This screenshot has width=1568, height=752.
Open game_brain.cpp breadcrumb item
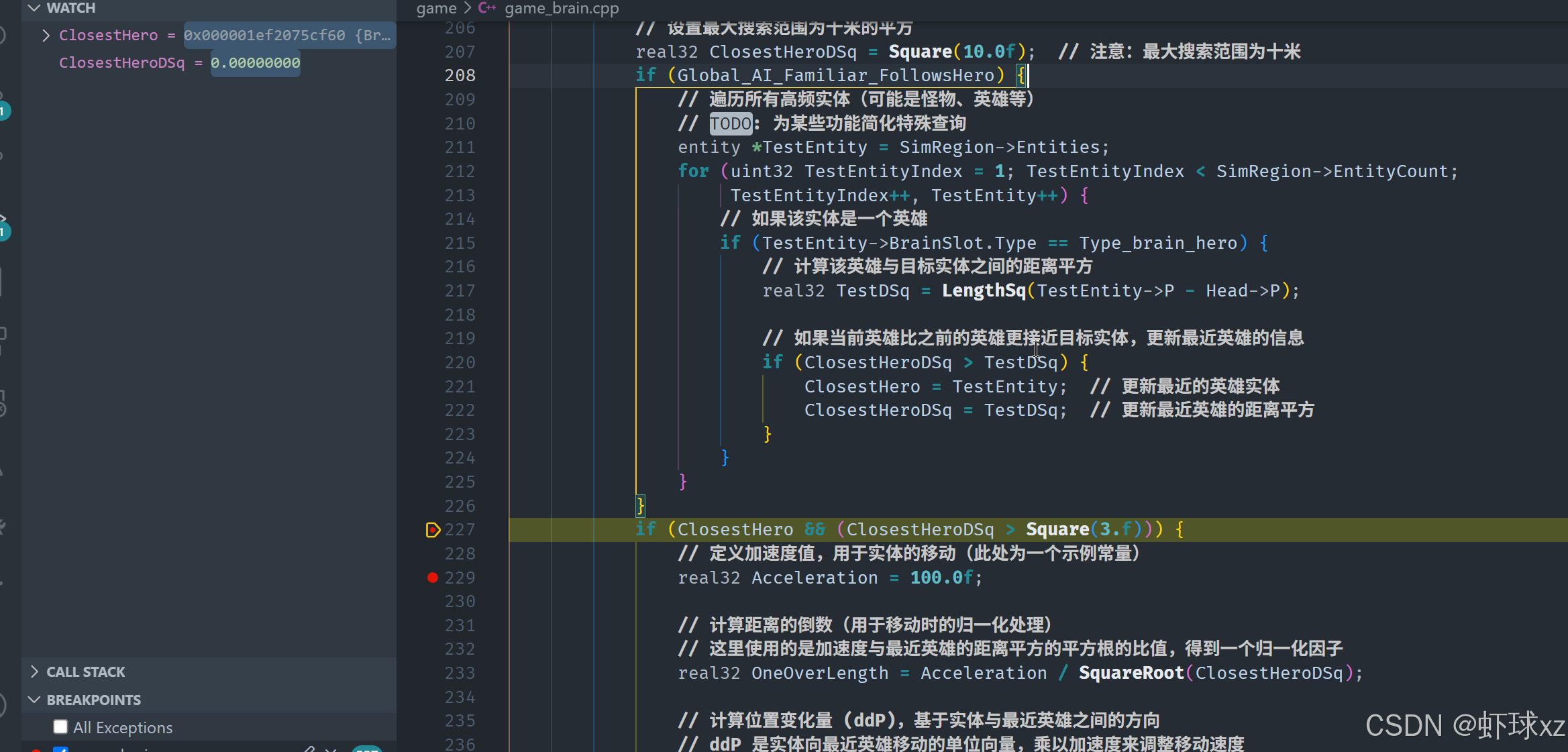[562, 8]
